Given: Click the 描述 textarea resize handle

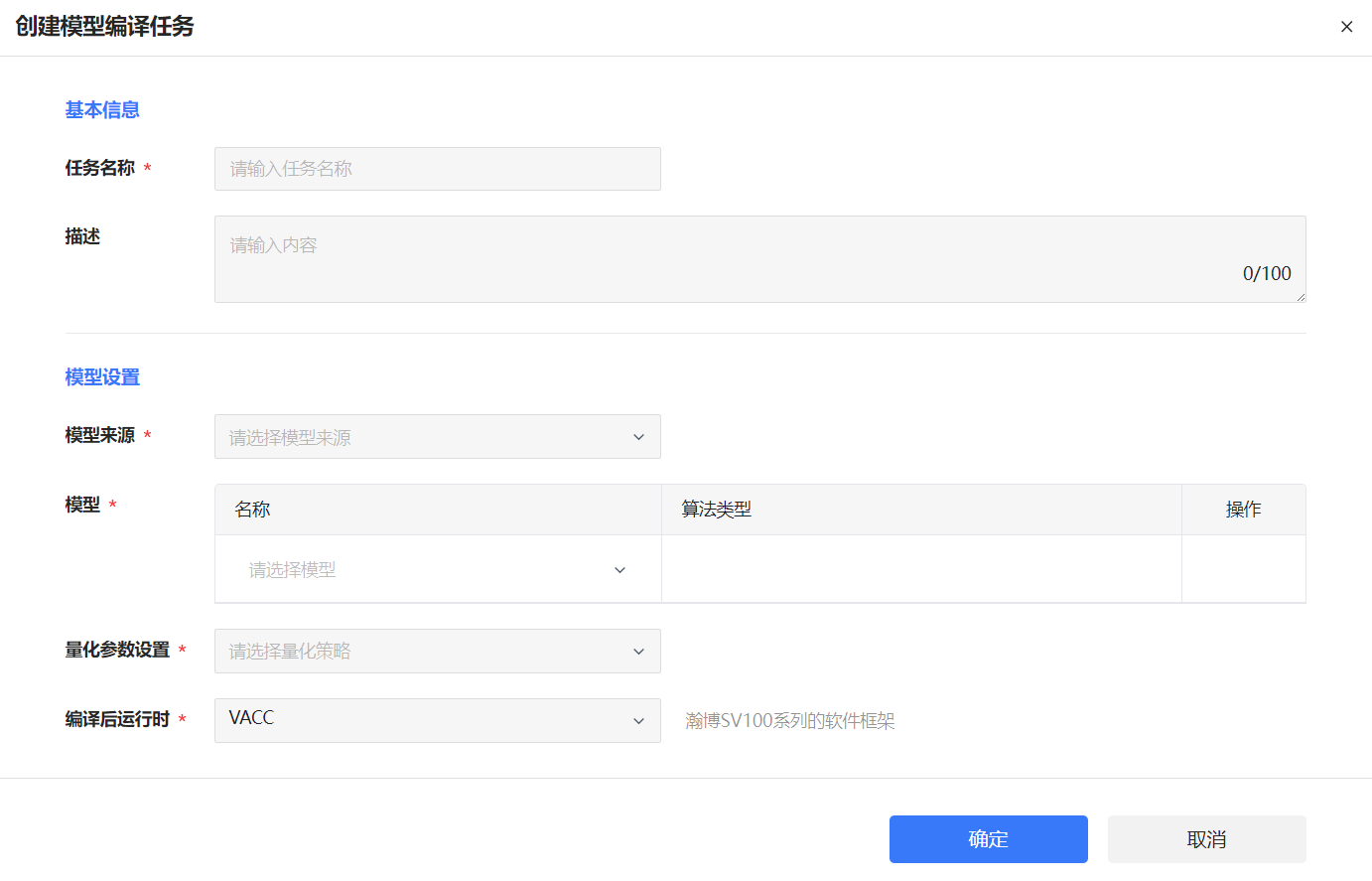Looking at the screenshot, I should point(1301,297).
